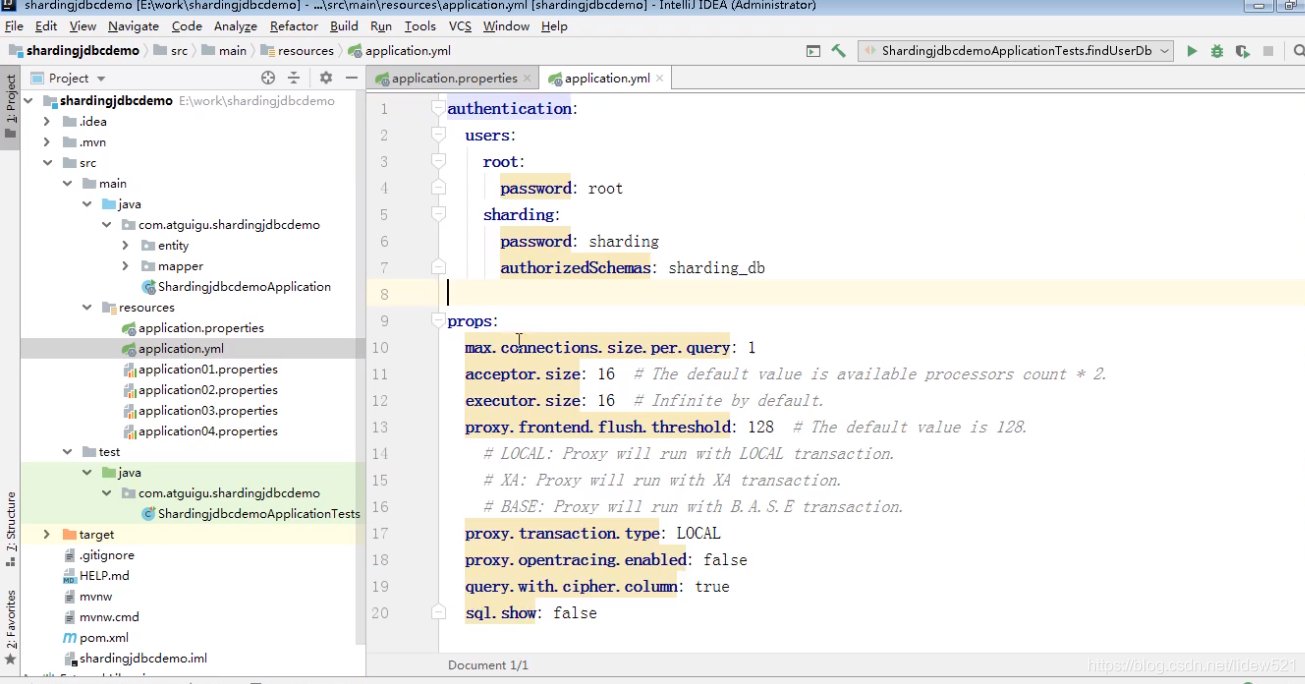Expand the .mvn folder
1305x684 pixels.
pos(47,142)
